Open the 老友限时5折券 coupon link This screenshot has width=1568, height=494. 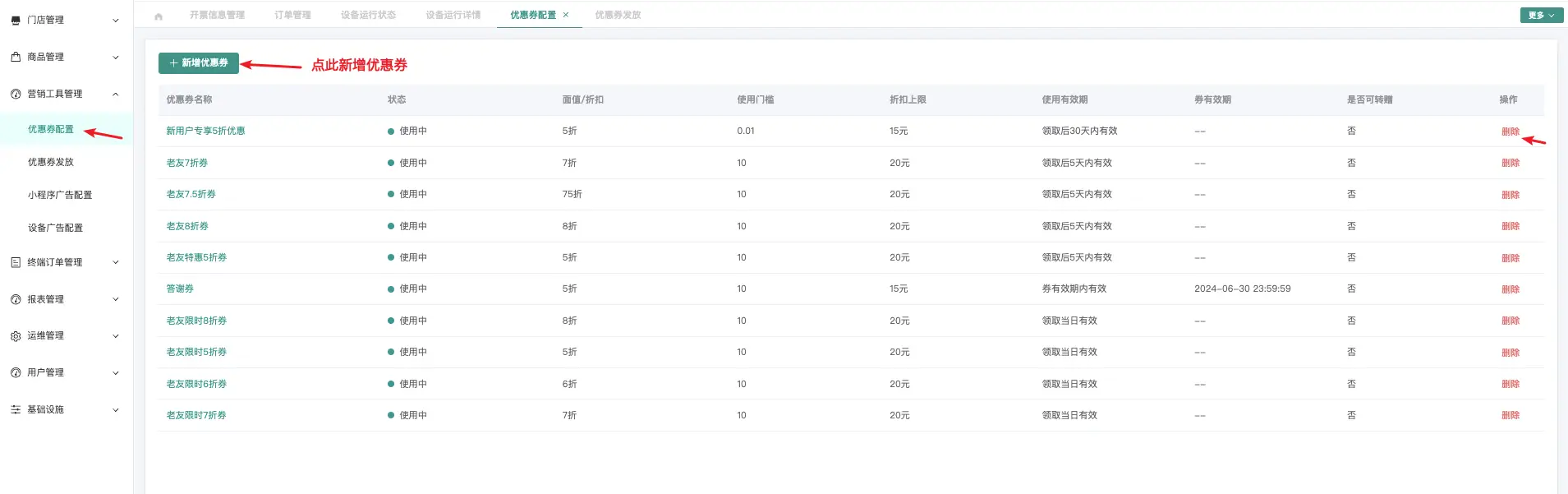coord(196,352)
